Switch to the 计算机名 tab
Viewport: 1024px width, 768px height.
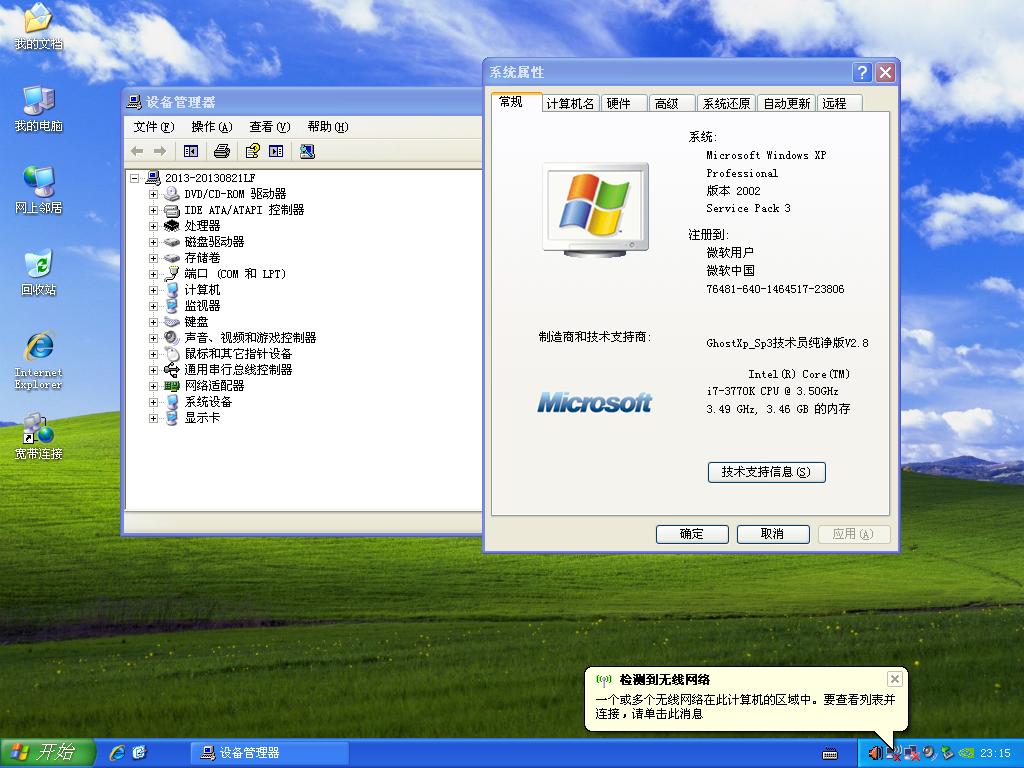coord(570,103)
